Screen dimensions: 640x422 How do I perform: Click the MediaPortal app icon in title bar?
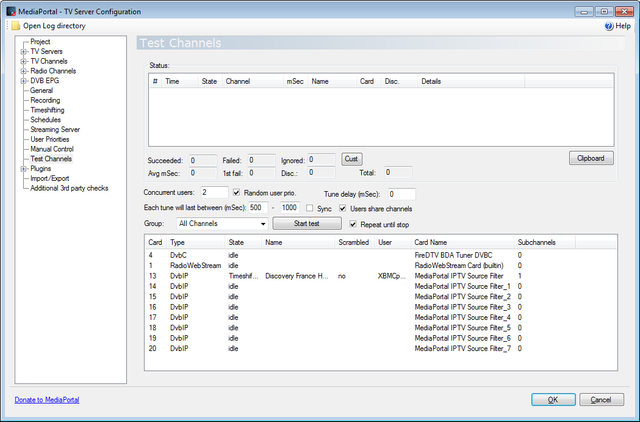(x=11, y=9)
